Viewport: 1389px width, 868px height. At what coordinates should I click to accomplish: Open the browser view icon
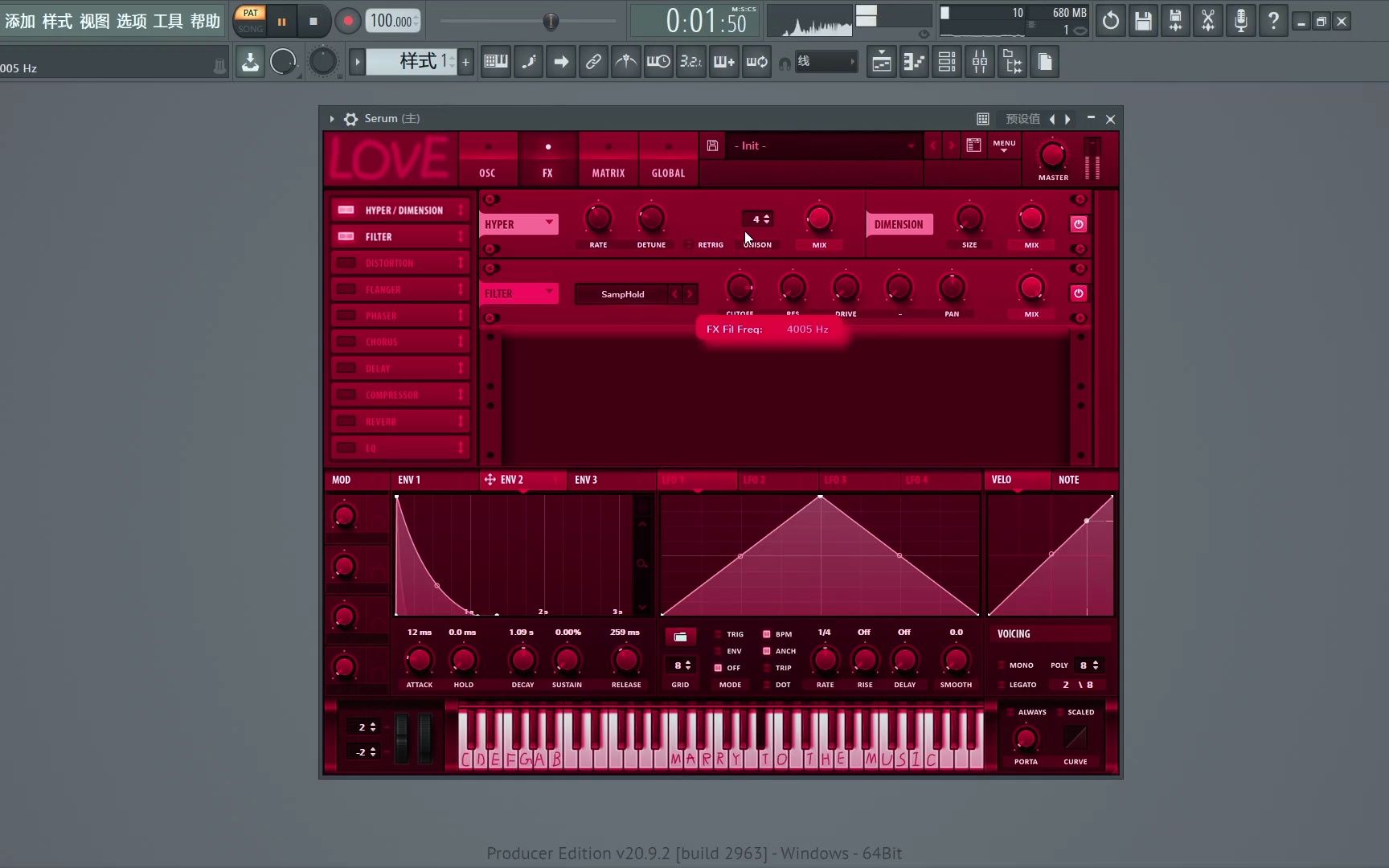[x=1013, y=62]
